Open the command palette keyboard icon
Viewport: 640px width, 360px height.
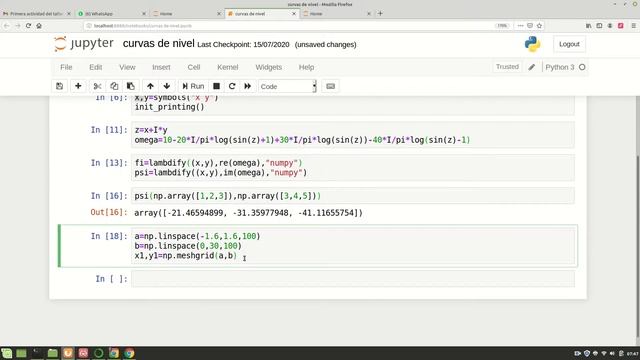pos(330,86)
